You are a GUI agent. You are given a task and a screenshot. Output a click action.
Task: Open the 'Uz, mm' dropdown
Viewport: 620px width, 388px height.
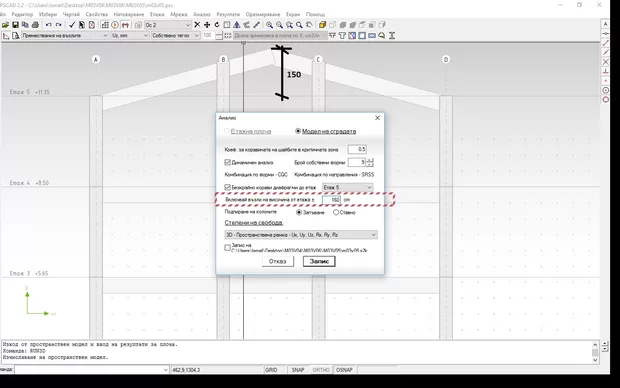[x=130, y=36]
